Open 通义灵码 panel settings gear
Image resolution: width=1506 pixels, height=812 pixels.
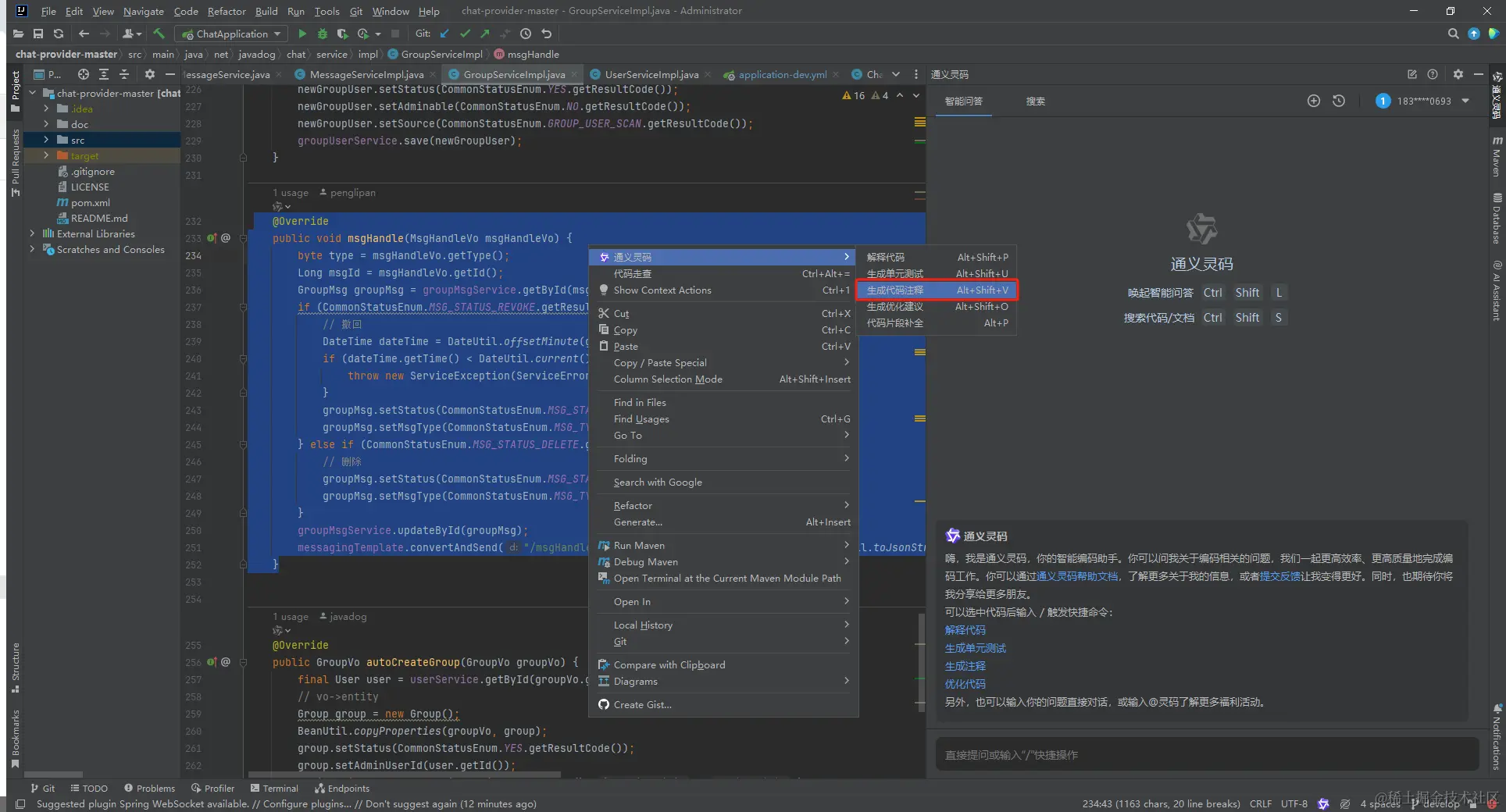[1458, 74]
